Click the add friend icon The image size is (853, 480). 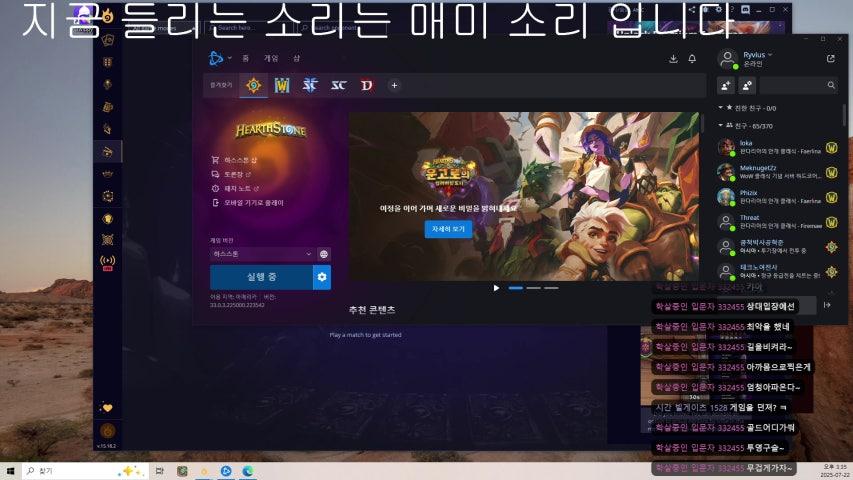[x=726, y=85]
